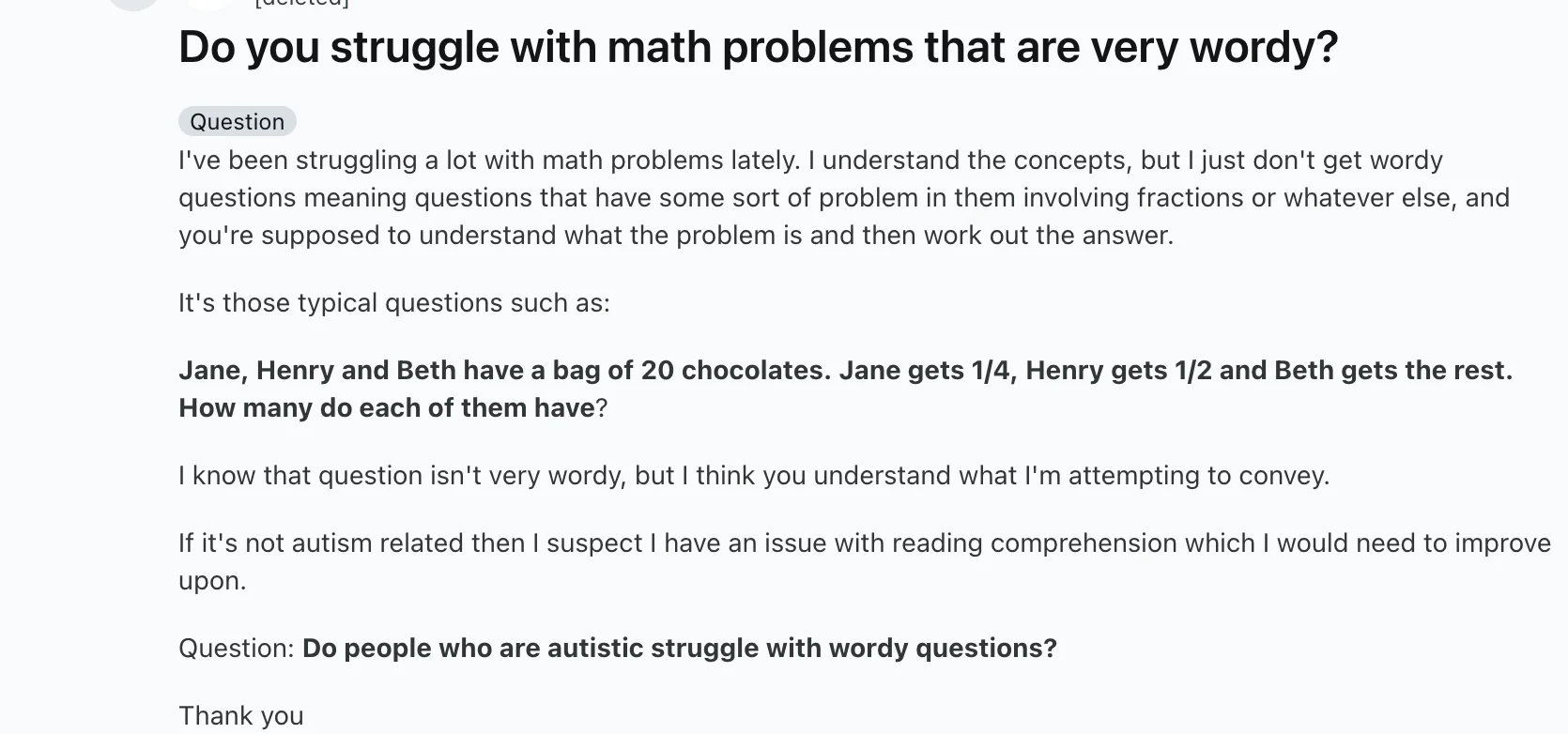Click the Question flair tag
1568x734 pixels.
pyautogui.click(x=238, y=122)
